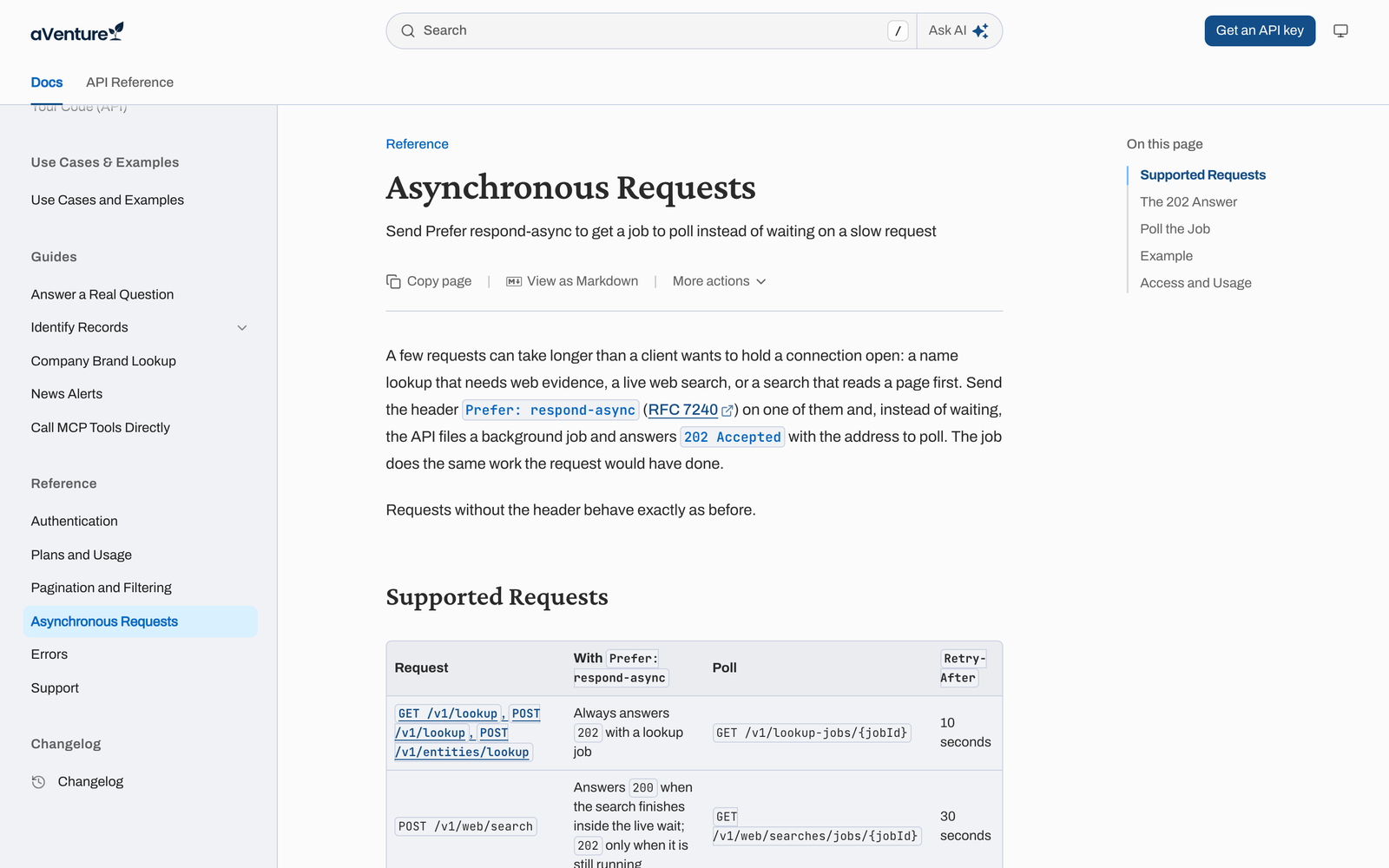Viewport: 1389px width, 868px height.
Task: Expand the Identify Records chevron
Action: pyautogui.click(x=242, y=327)
